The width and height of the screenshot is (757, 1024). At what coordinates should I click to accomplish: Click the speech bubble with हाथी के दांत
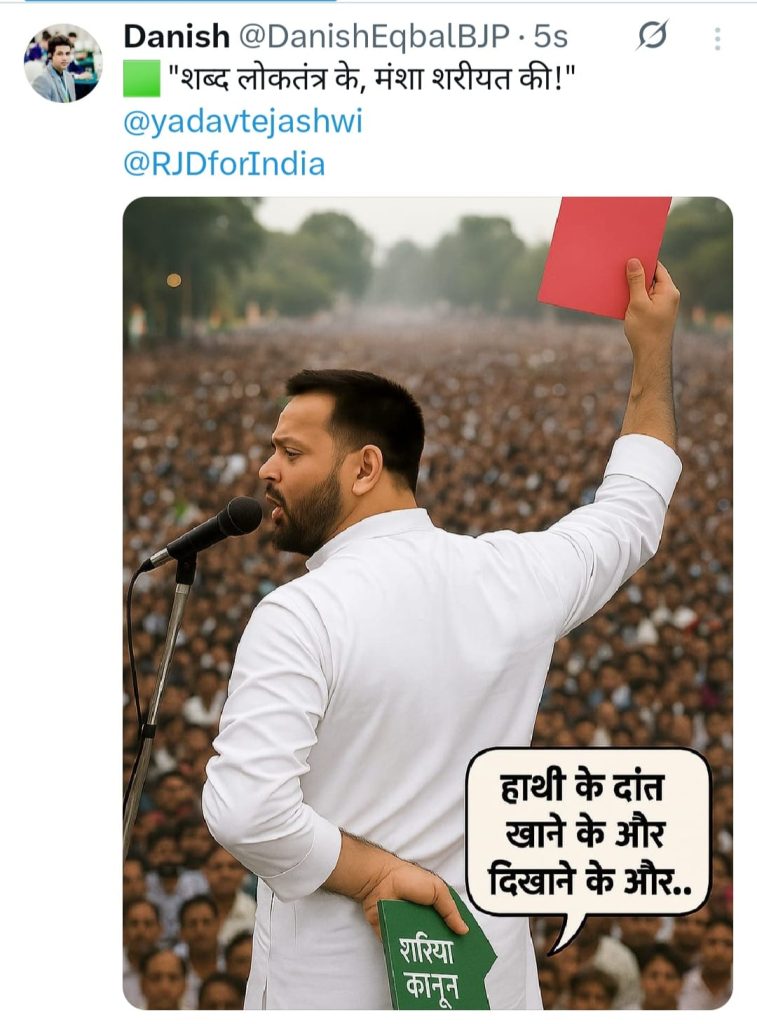(588, 833)
